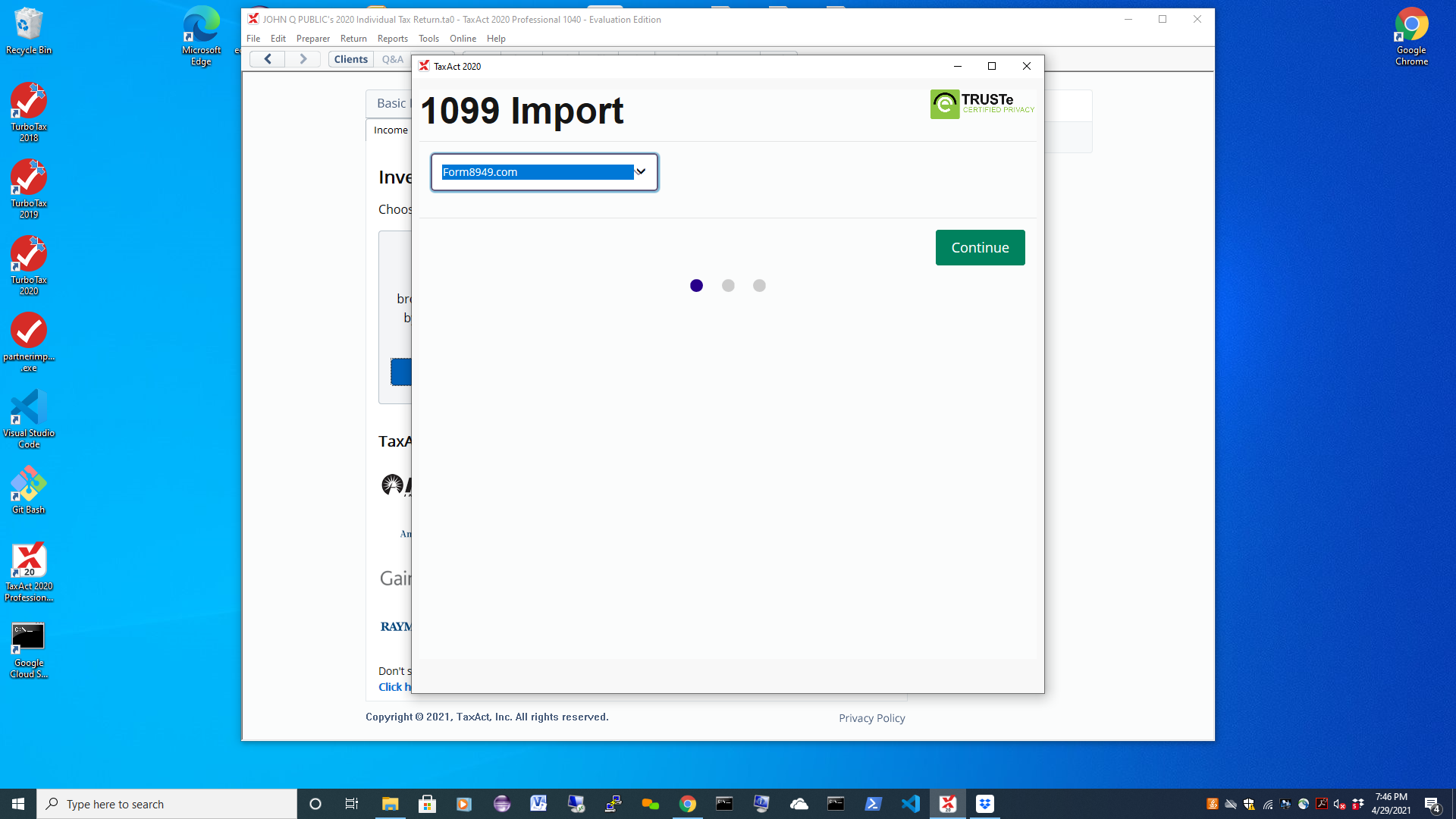Viewport: 1456px width, 819px height.
Task: Open the Windows Start menu
Action: (18, 804)
